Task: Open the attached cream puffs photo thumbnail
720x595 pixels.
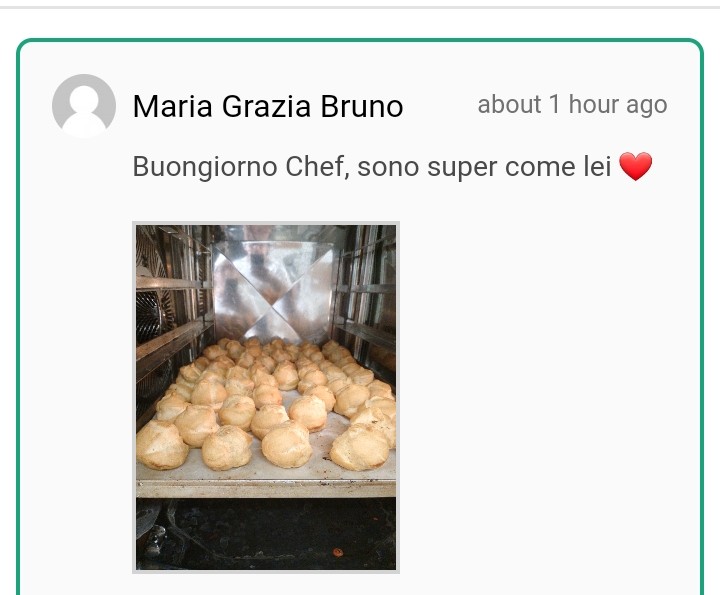Action: coord(266,397)
